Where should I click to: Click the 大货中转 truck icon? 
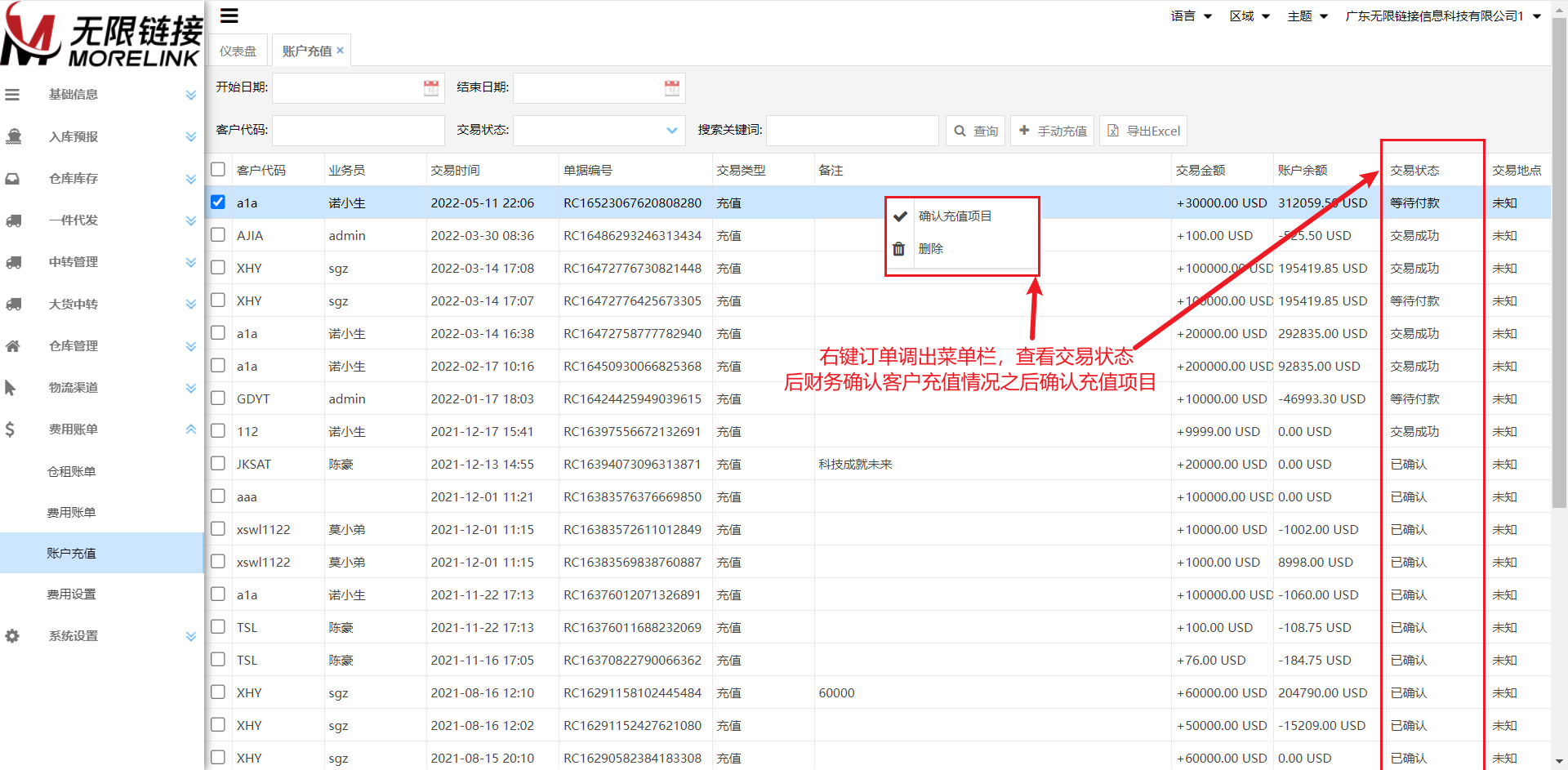[13, 304]
